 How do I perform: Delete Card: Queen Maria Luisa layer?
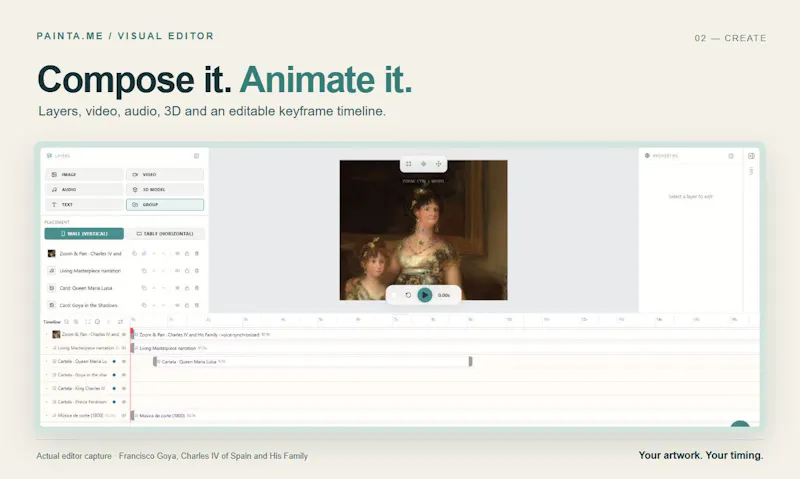tap(196, 288)
